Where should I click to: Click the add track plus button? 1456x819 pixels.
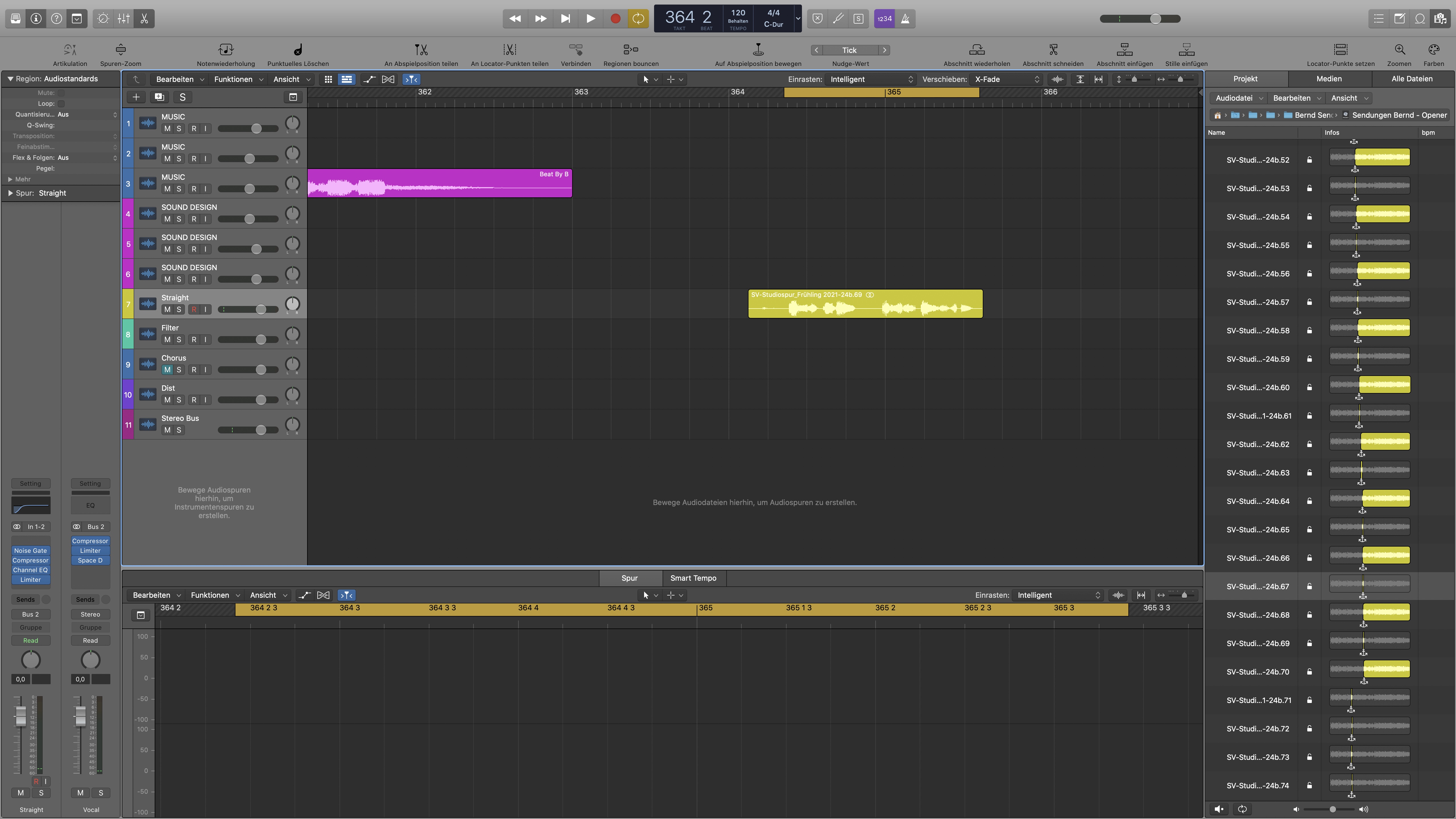(x=136, y=97)
